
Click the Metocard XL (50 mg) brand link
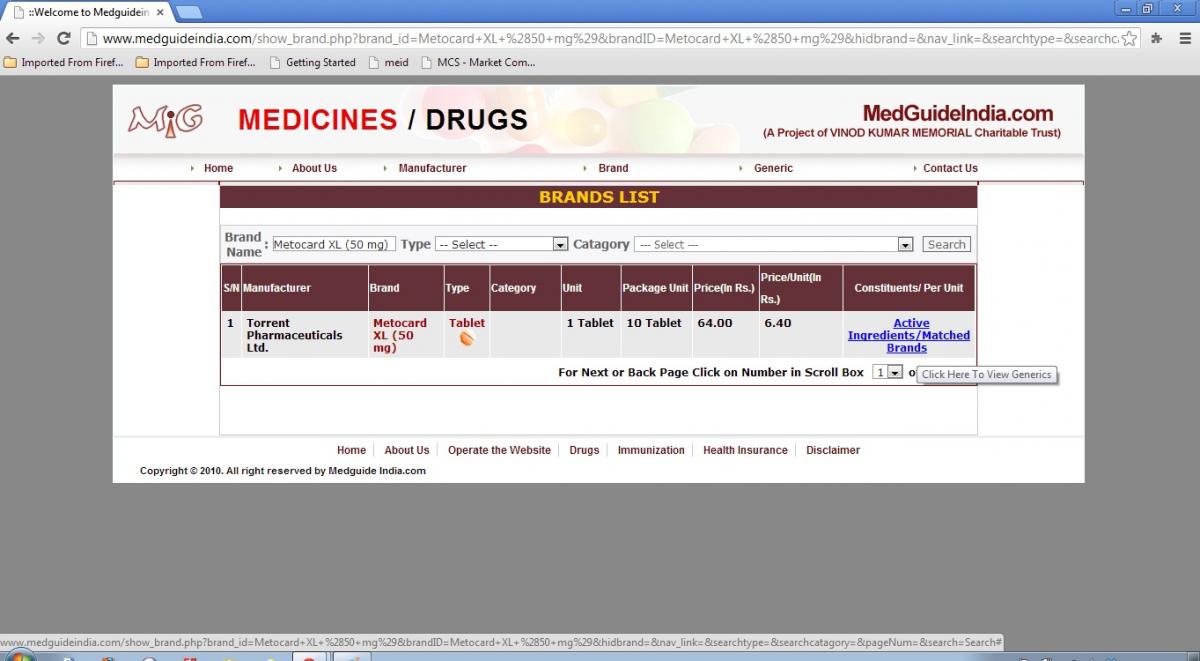(399, 335)
